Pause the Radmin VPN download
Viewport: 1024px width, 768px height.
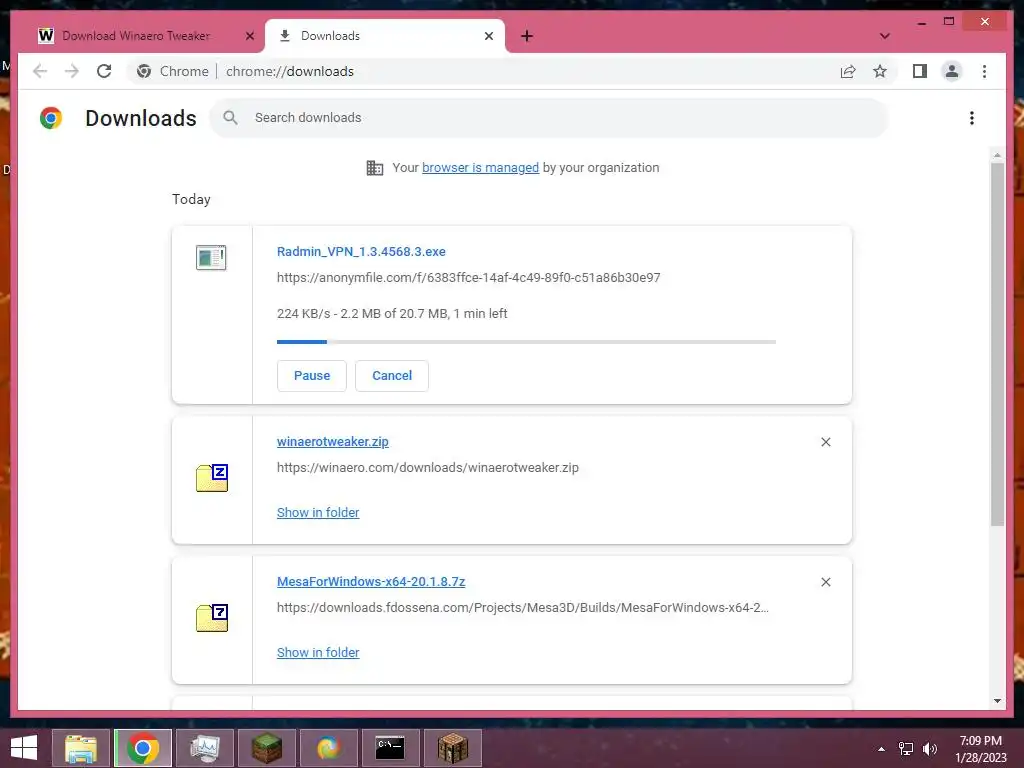tap(312, 376)
